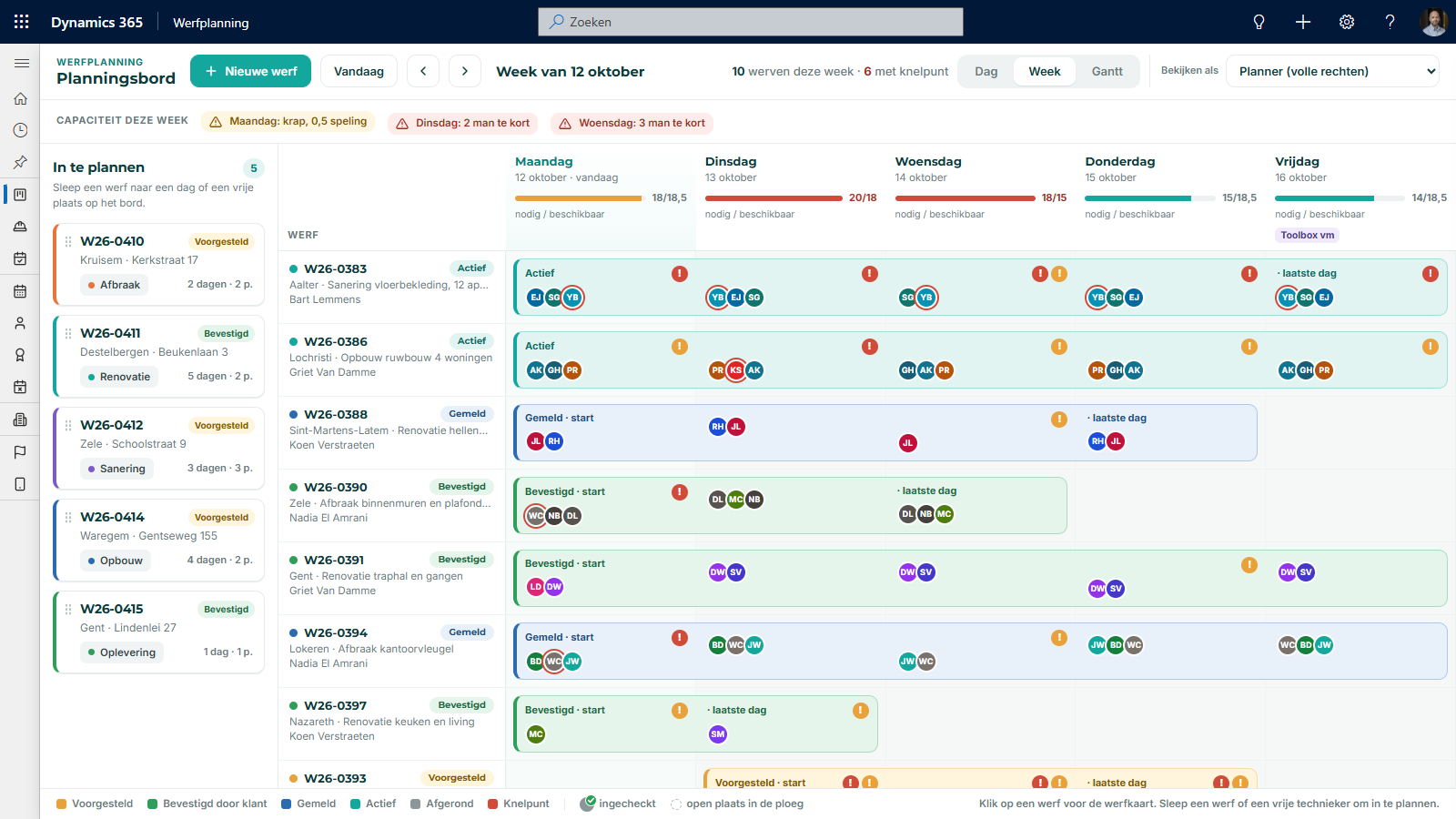This screenshot has width=1456, height=819.
Task: Open the help question mark
Action: click(1390, 22)
